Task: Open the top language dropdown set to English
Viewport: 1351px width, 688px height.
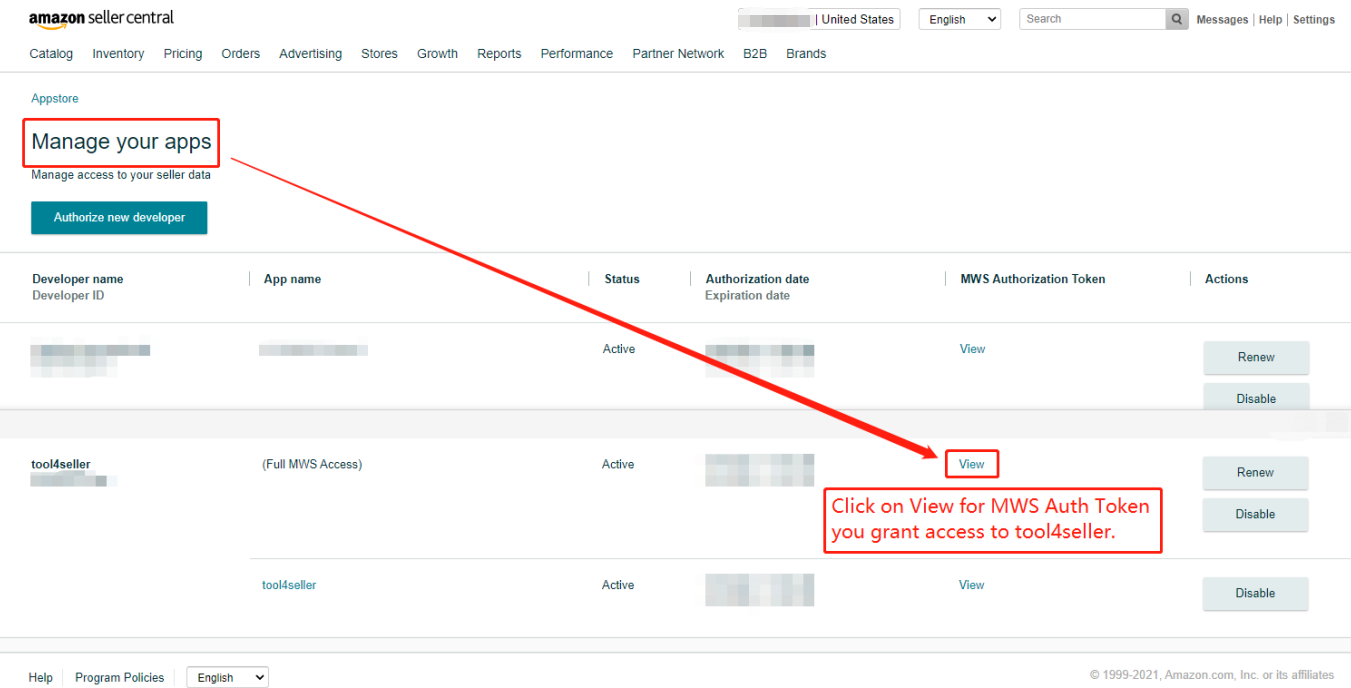Action: tap(960, 19)
